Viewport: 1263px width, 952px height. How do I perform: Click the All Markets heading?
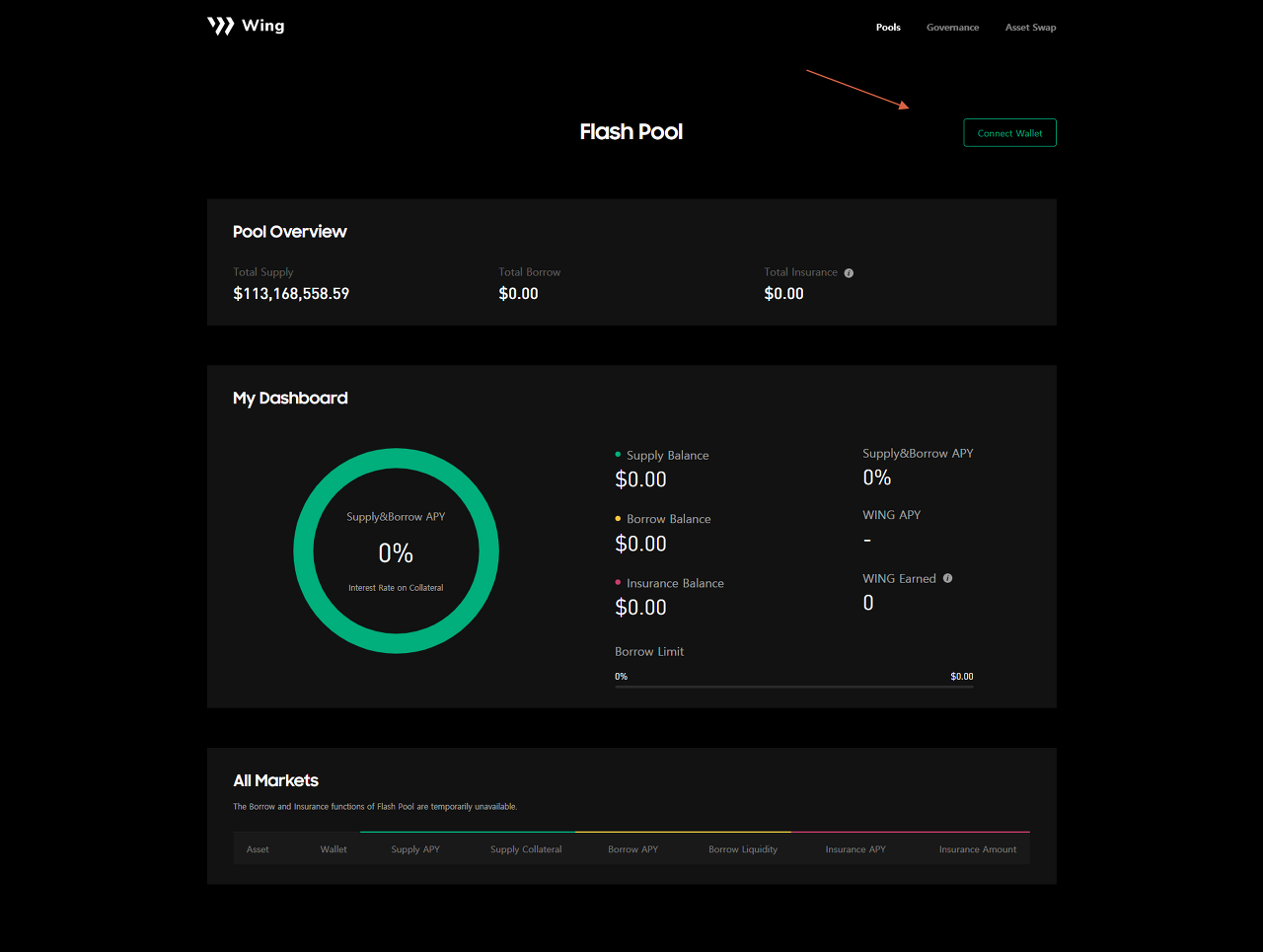point(275,780)
